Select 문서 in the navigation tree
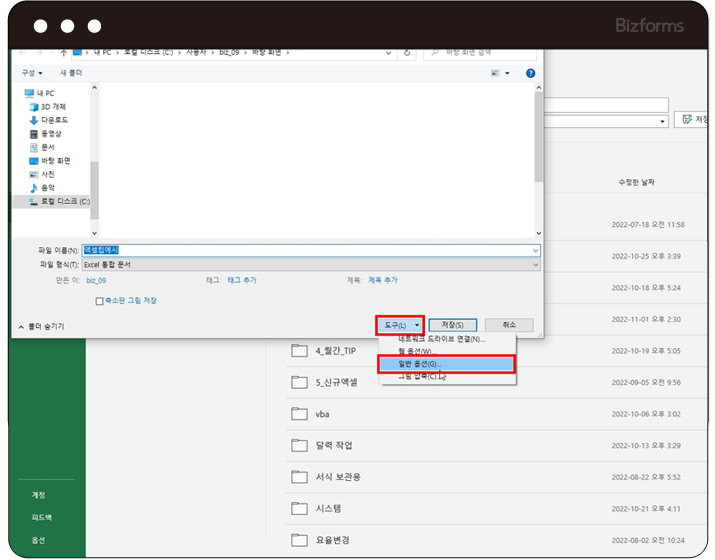 click(x=42, y=147)
